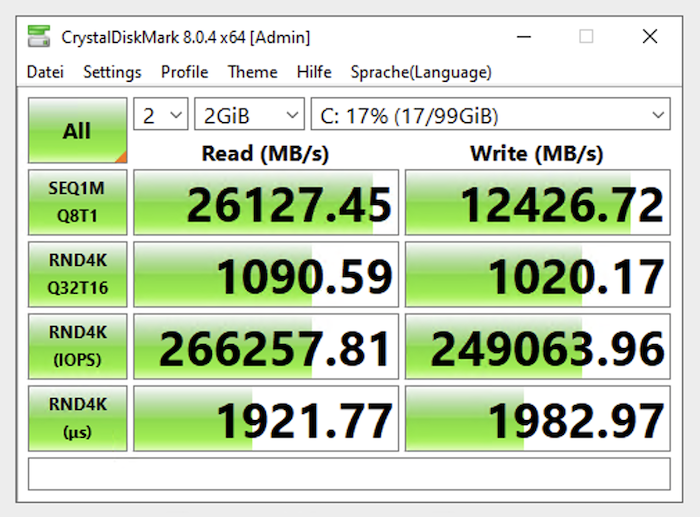Minimize the CrystalDiskMark window
The width and height of the screenshot is (700, 517).
524,36
